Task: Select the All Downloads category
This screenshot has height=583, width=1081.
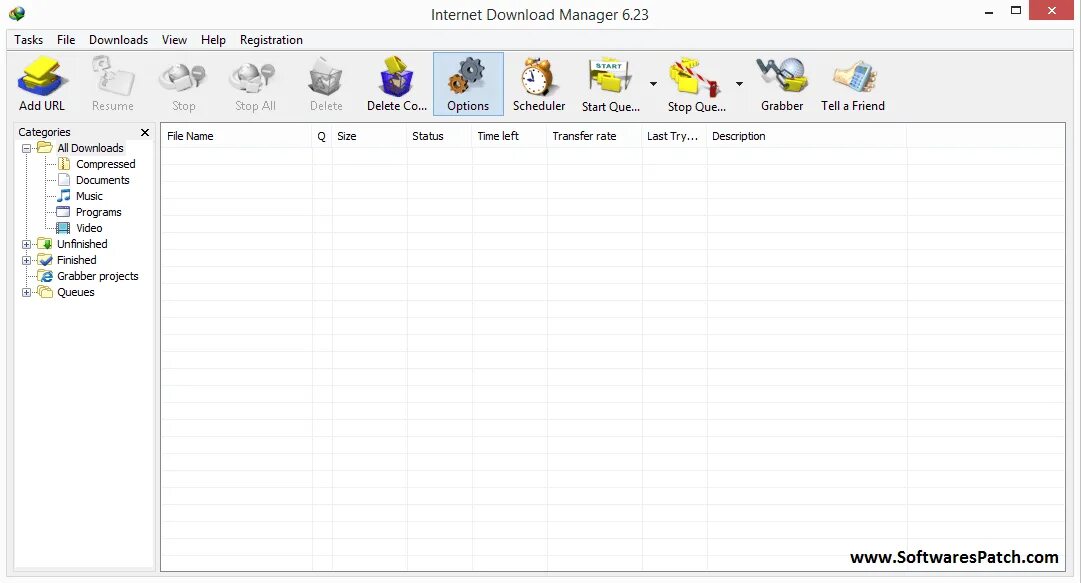Action: point(90,148)
